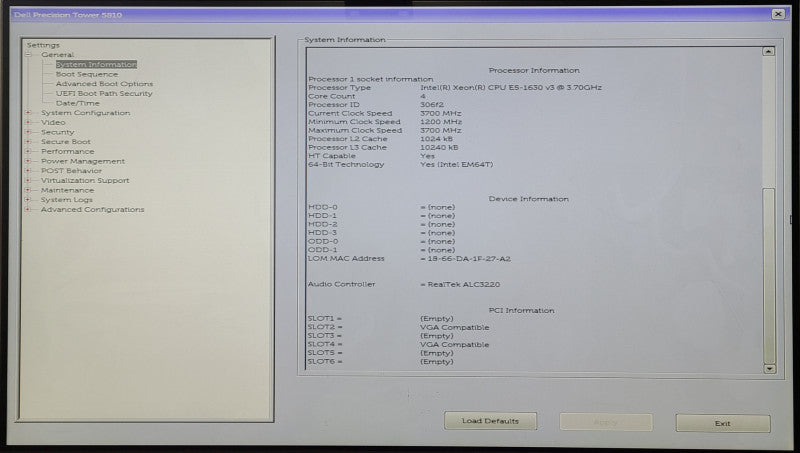Expand the Power Management node
The width and height of the screenshot is (800, 453).
coord(29,161)
